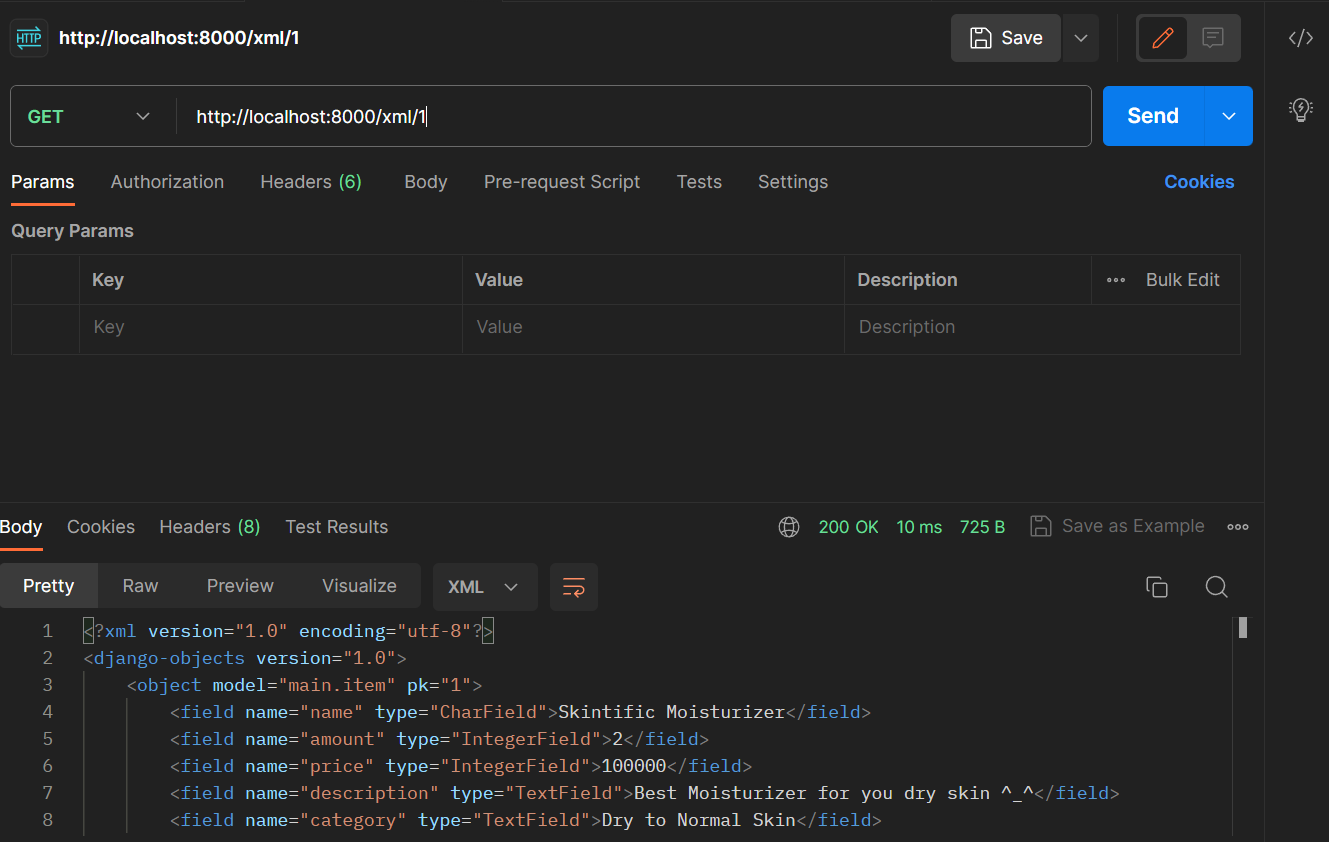Image resolution: width=1329 pixels, height=842 pixels.
Task: Open the Test Results tab
Action: point(336,526)
